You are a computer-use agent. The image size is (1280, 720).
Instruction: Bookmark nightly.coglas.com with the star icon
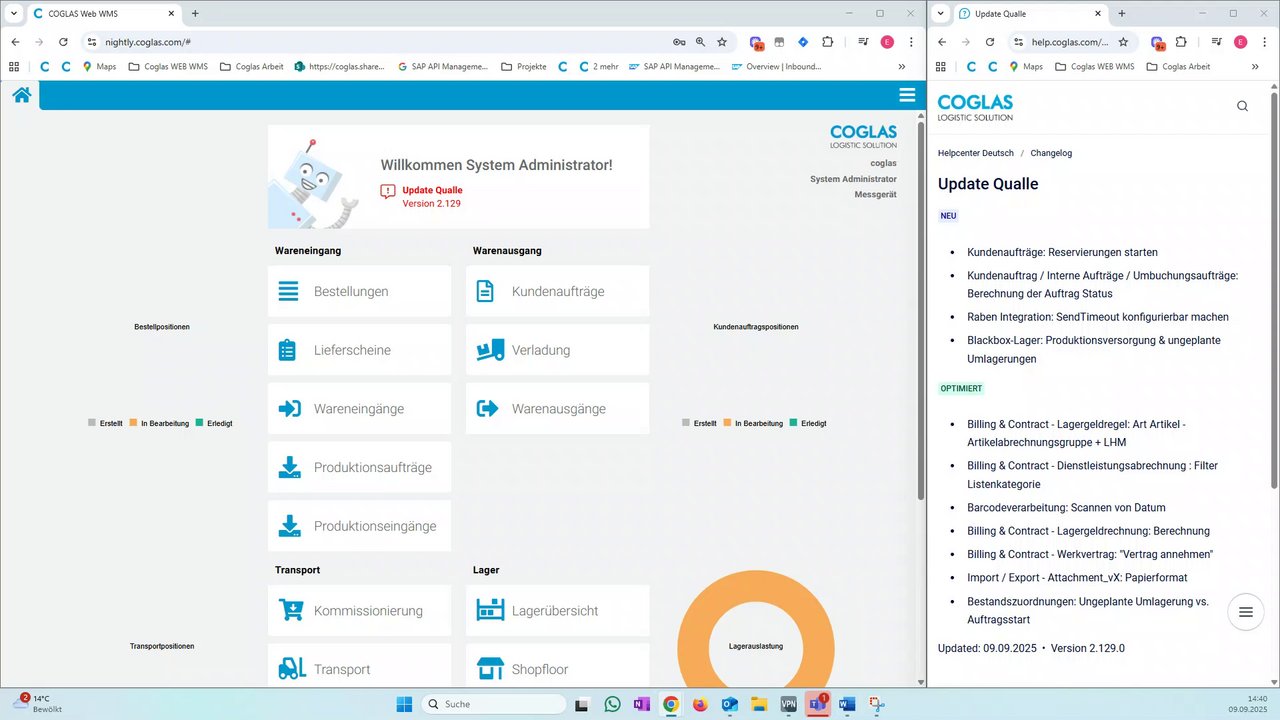coord(722,42)
